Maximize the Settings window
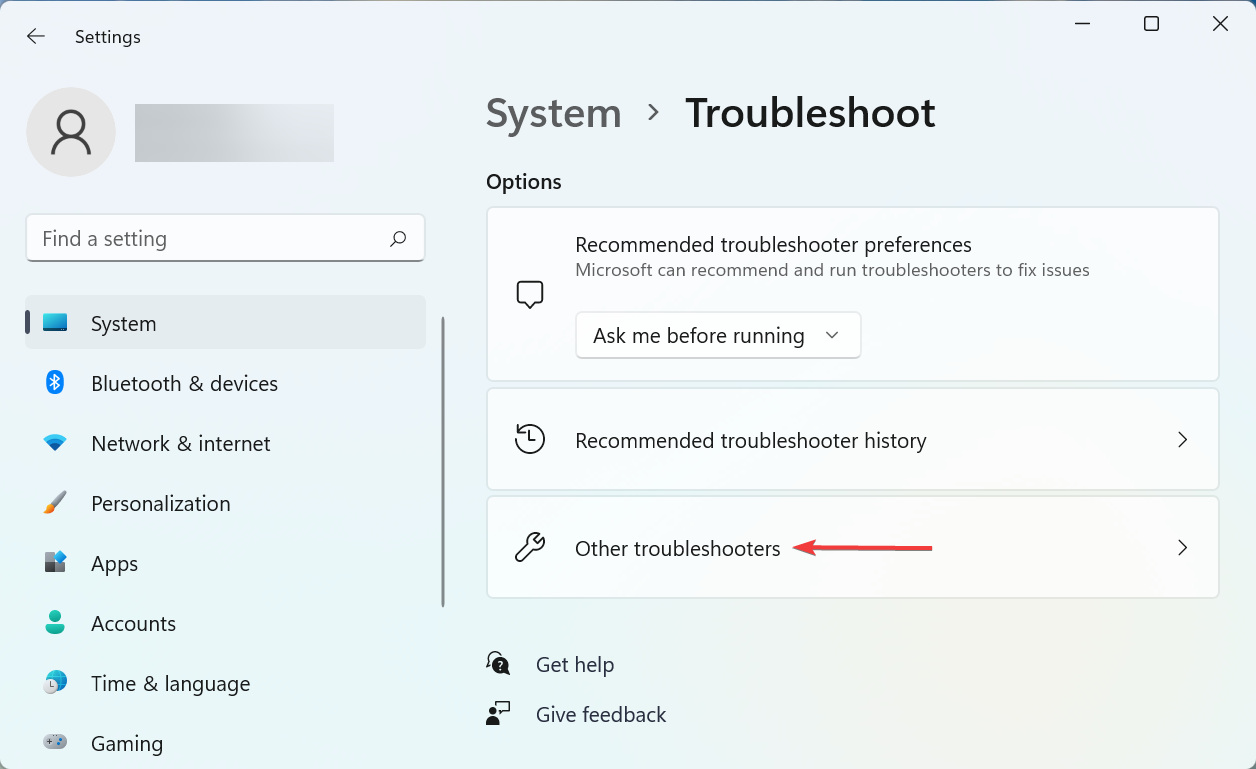This screenshot has width=1256, height=769. pyautogui.click(x=1151, y=24)
